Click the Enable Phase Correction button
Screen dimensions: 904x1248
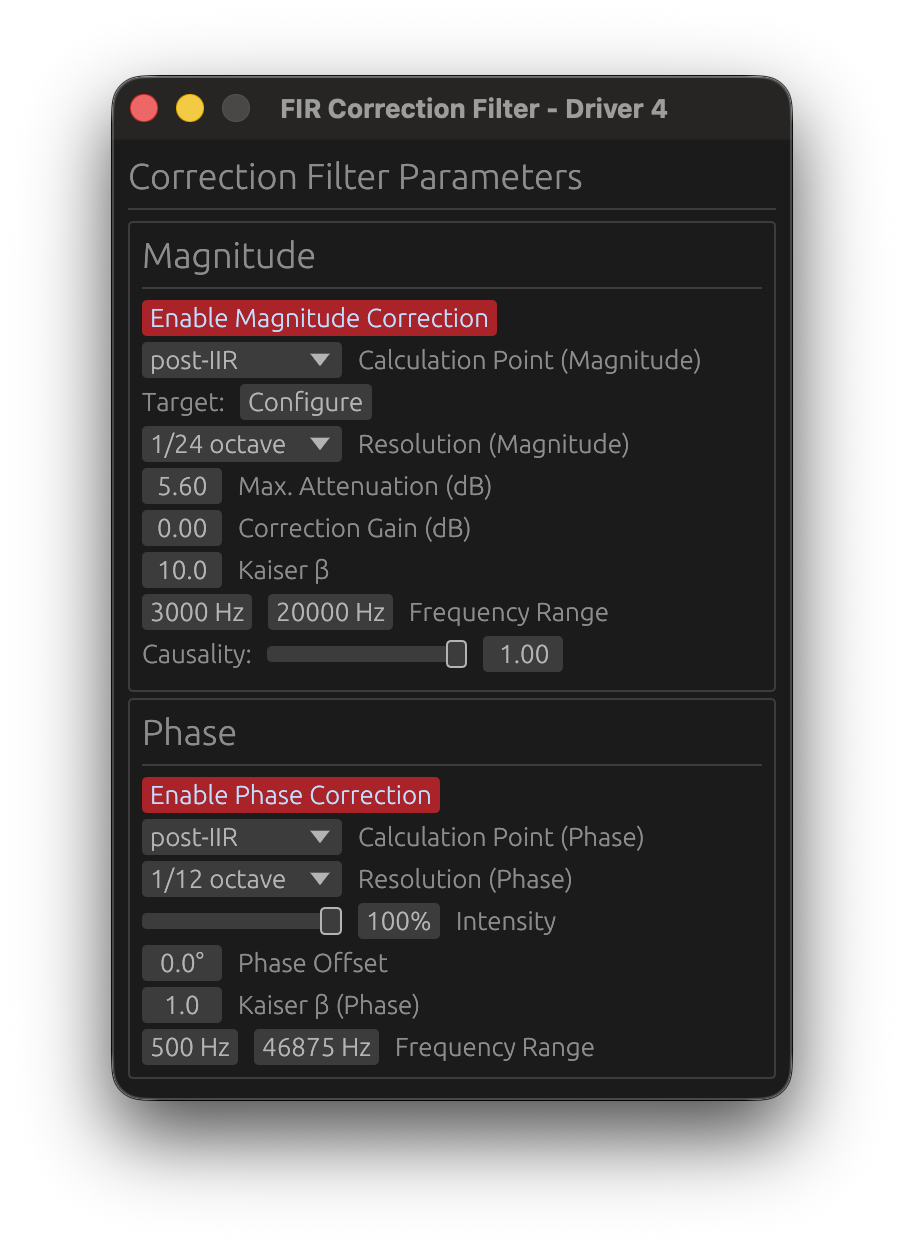[290, 795]
